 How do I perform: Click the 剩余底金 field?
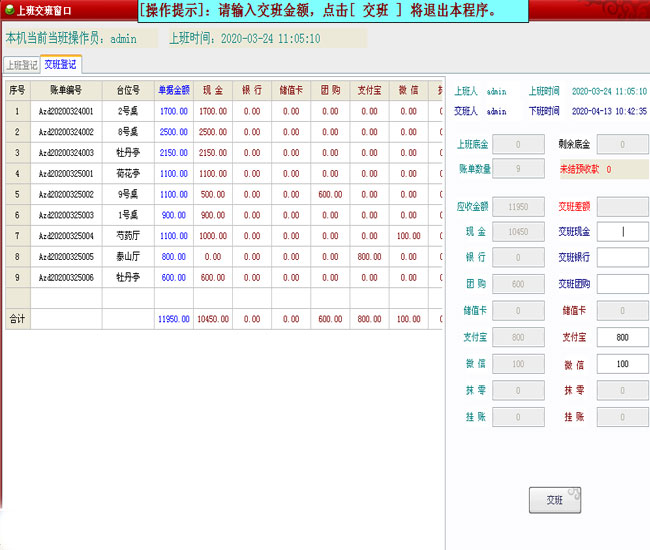point(623,144)
